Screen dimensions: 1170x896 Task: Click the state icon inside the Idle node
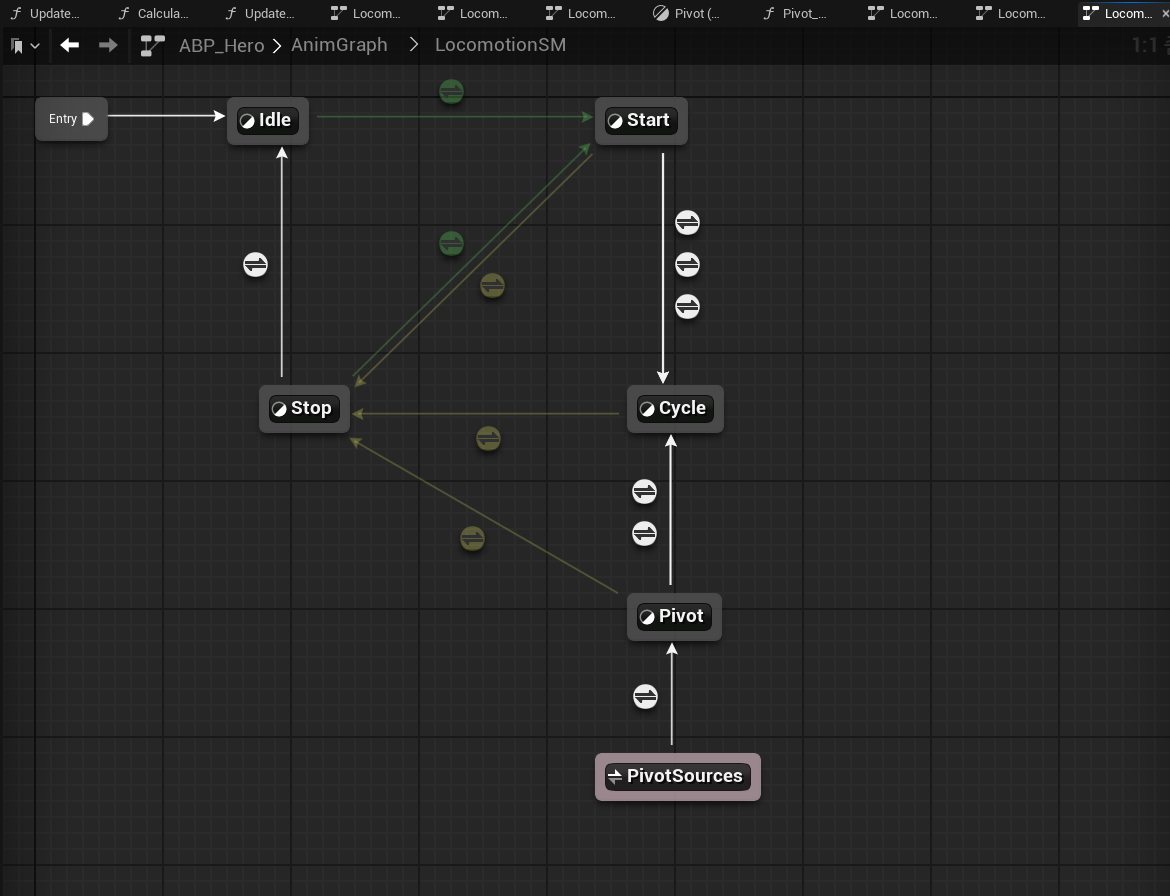point(247,121)
